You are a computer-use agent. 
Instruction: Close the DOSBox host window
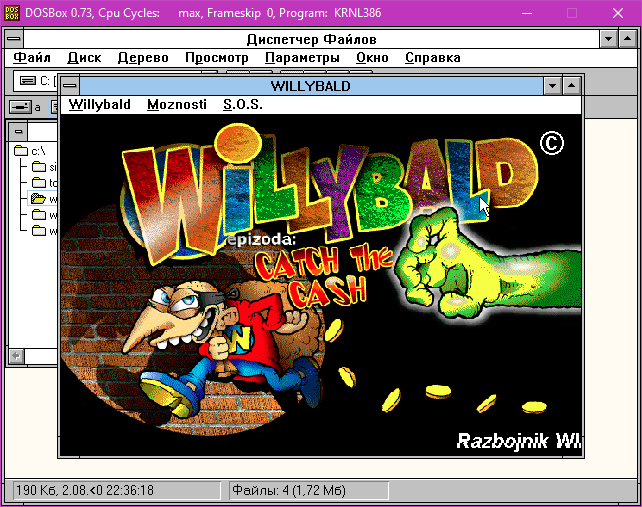coord(618,13)
